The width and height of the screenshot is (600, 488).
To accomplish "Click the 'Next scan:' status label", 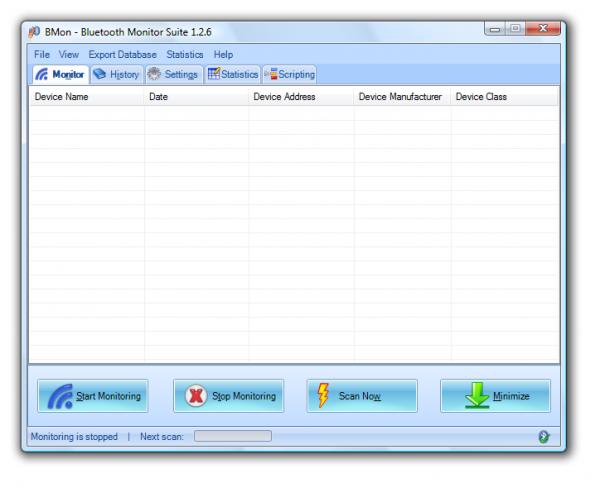I will click(162, 437).
